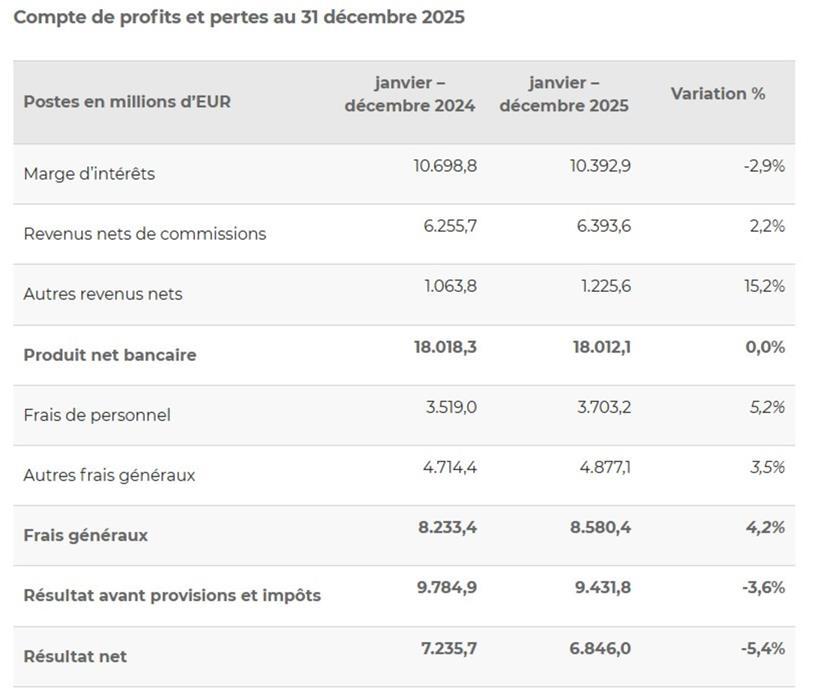
Task: Select the 'Postes en millions d'EUR' header
Action: (x=127, y=102)
